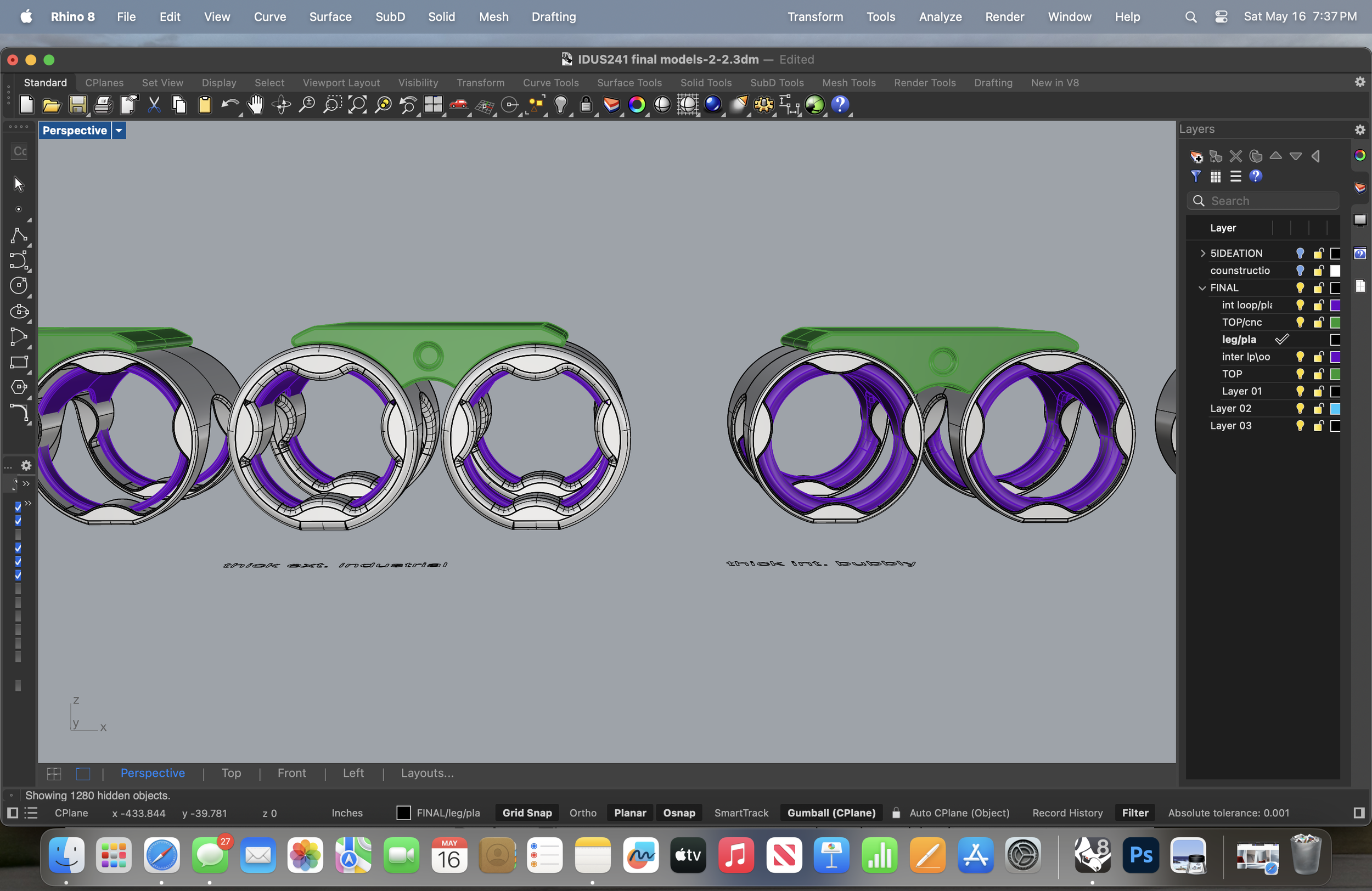Click the color wheel icon in the toolbar

[637, 105]
